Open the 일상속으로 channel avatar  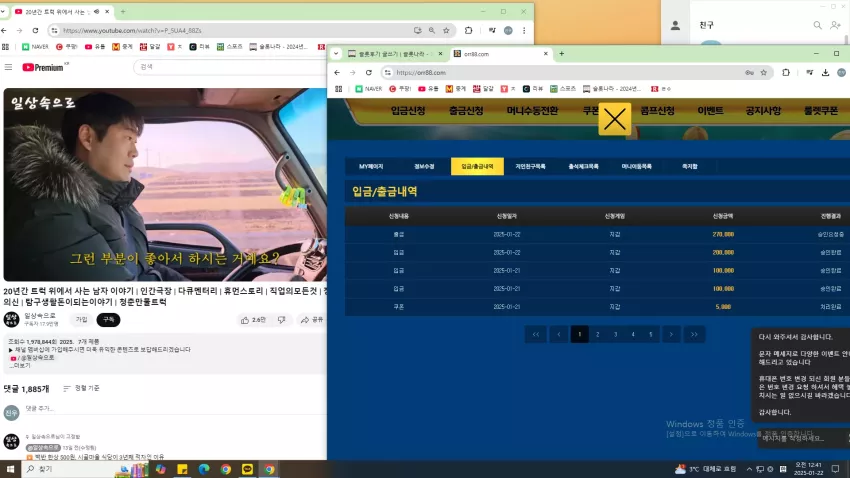[x=11, y=320]
